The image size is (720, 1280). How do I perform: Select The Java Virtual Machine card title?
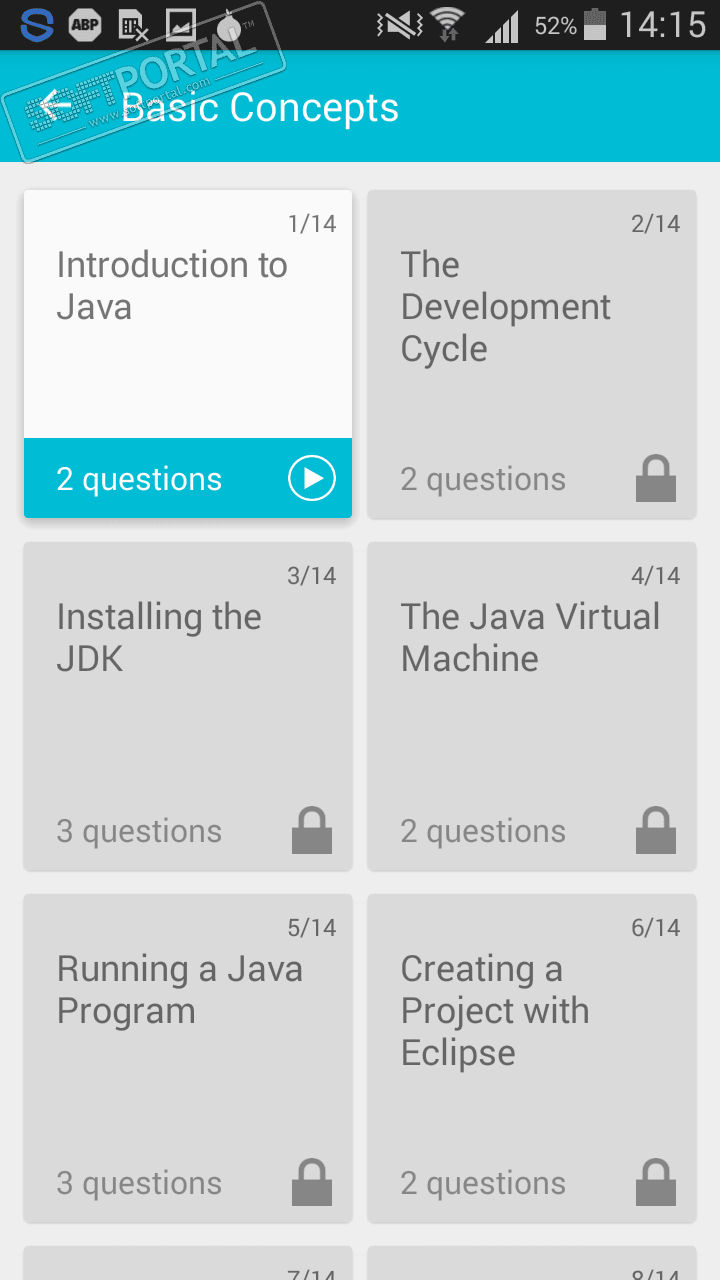point(530,638)
